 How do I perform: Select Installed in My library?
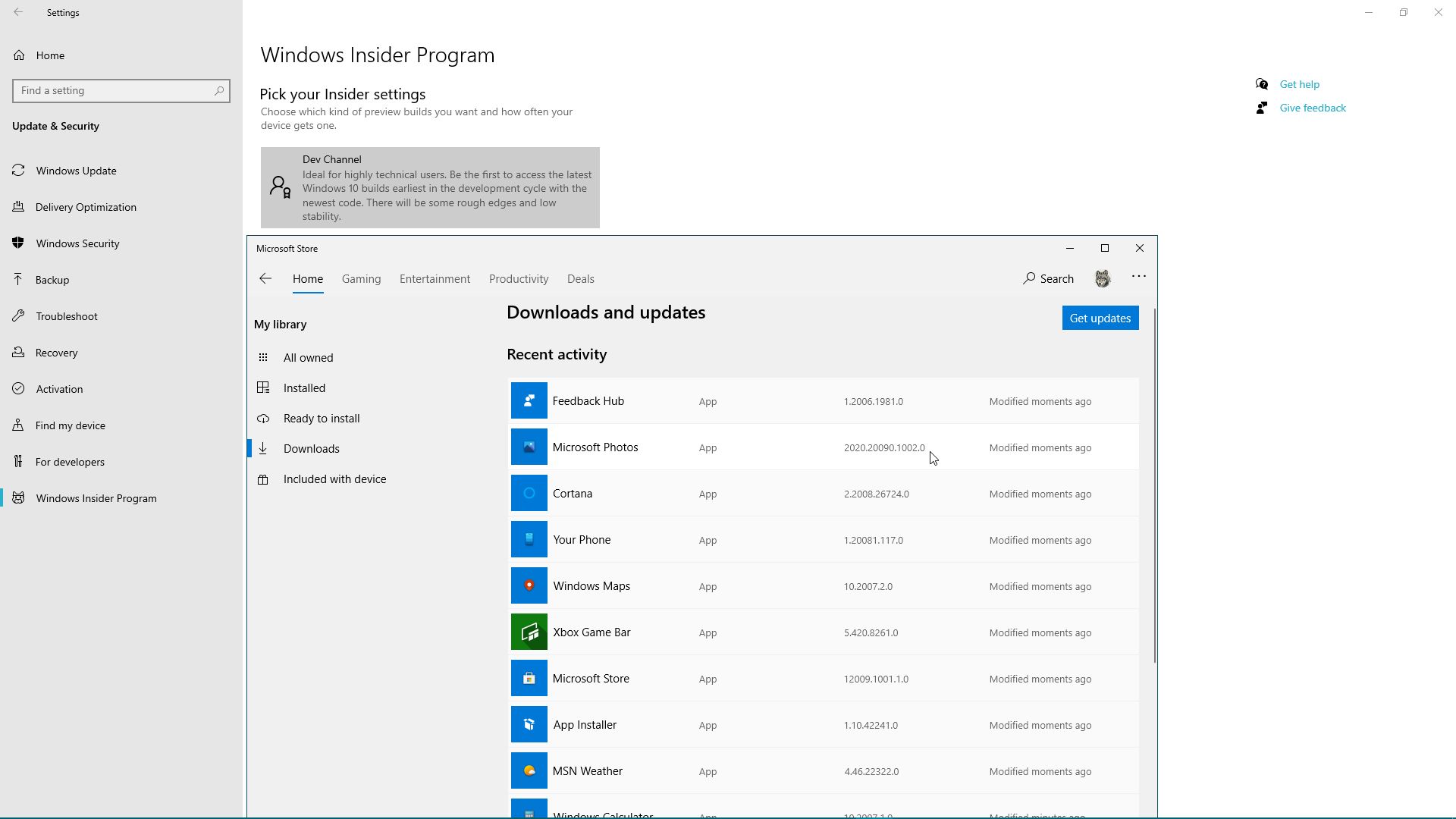point(304,388)
